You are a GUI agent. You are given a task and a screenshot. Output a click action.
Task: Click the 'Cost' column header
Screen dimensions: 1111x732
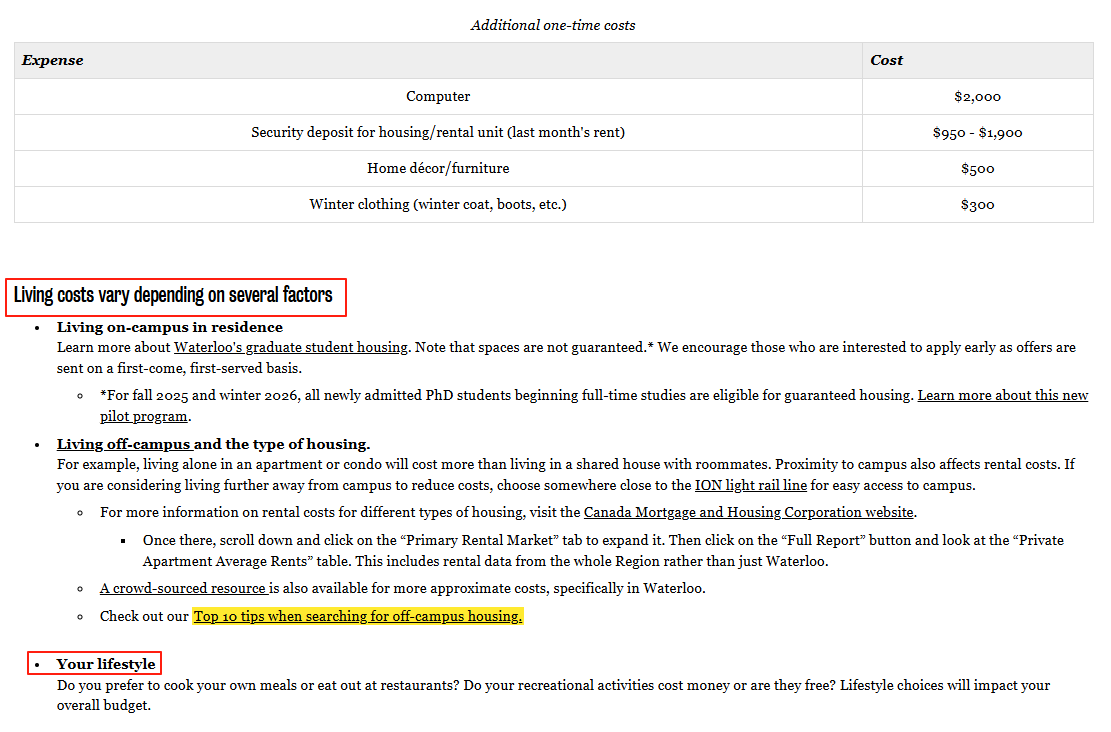pos(886,60)
